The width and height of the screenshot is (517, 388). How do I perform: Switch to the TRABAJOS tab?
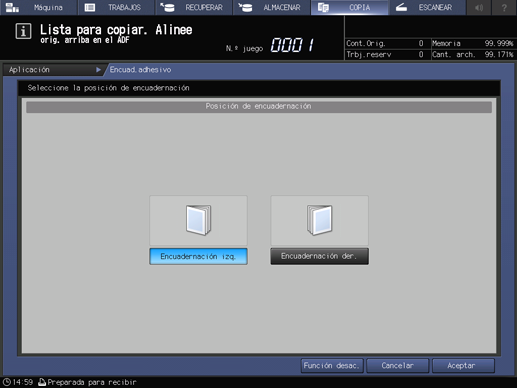[116, 7]
